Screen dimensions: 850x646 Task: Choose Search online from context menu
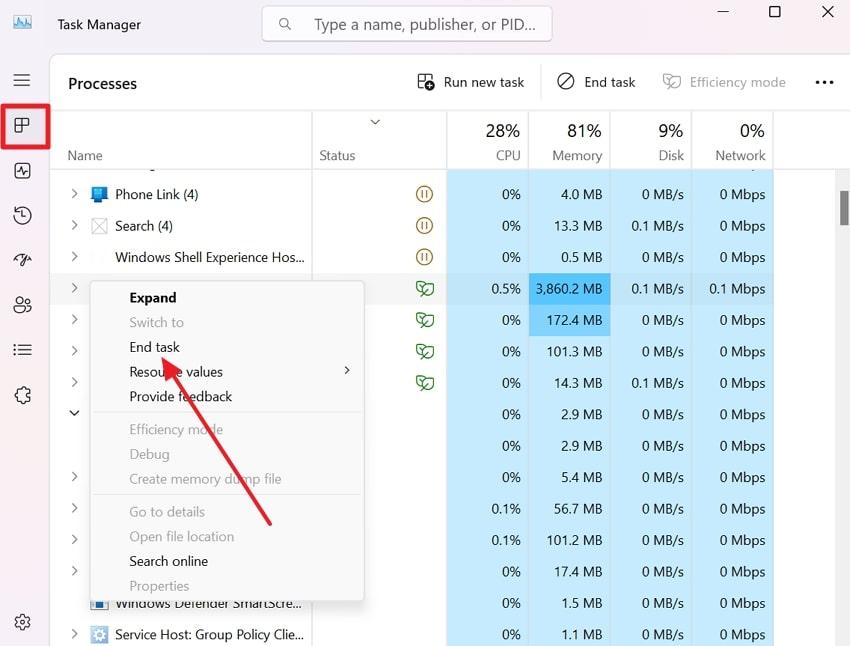tap(167, 561)
